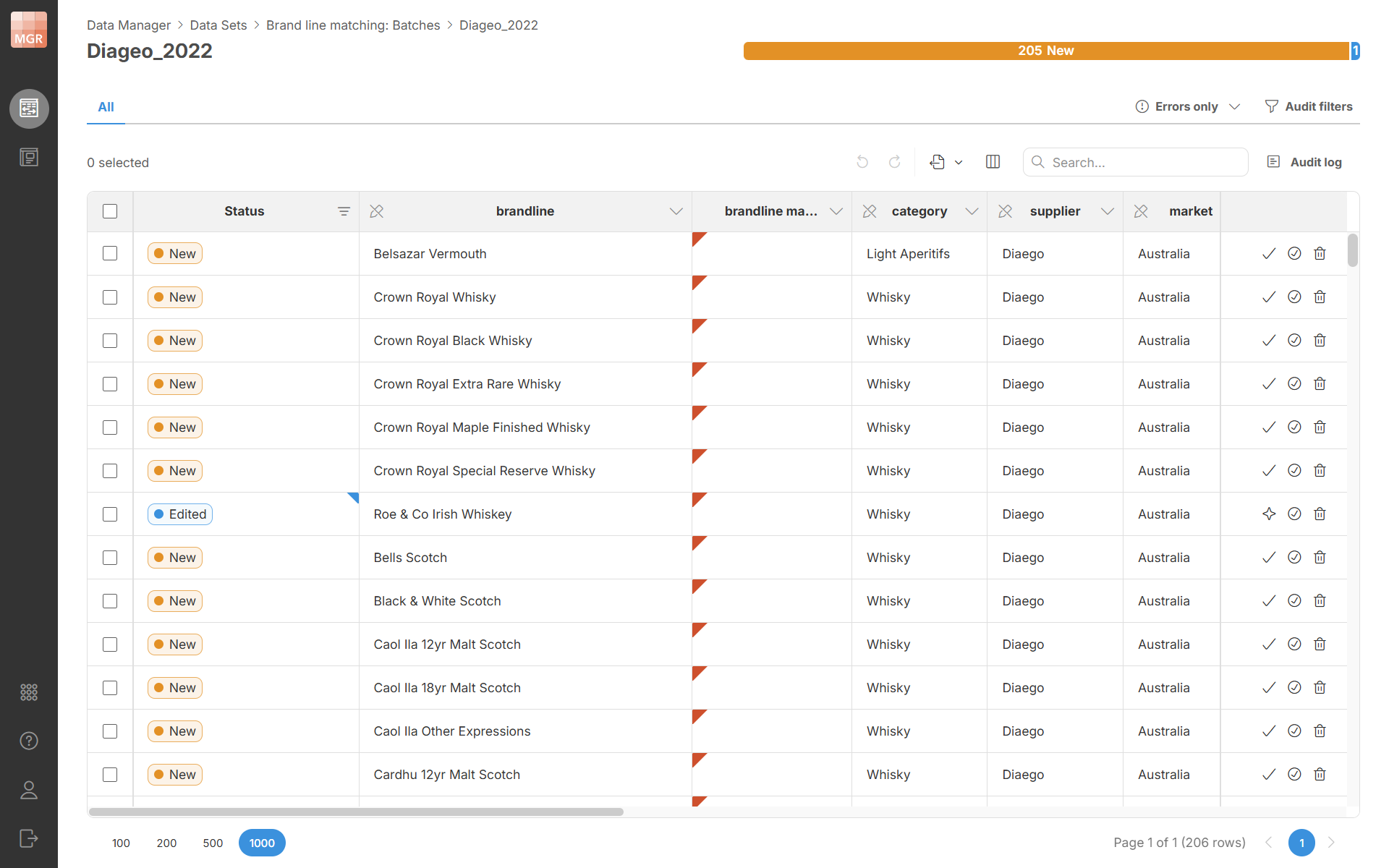
Task: Toggle the select-all header checkbox
Action: coord(110,211)
